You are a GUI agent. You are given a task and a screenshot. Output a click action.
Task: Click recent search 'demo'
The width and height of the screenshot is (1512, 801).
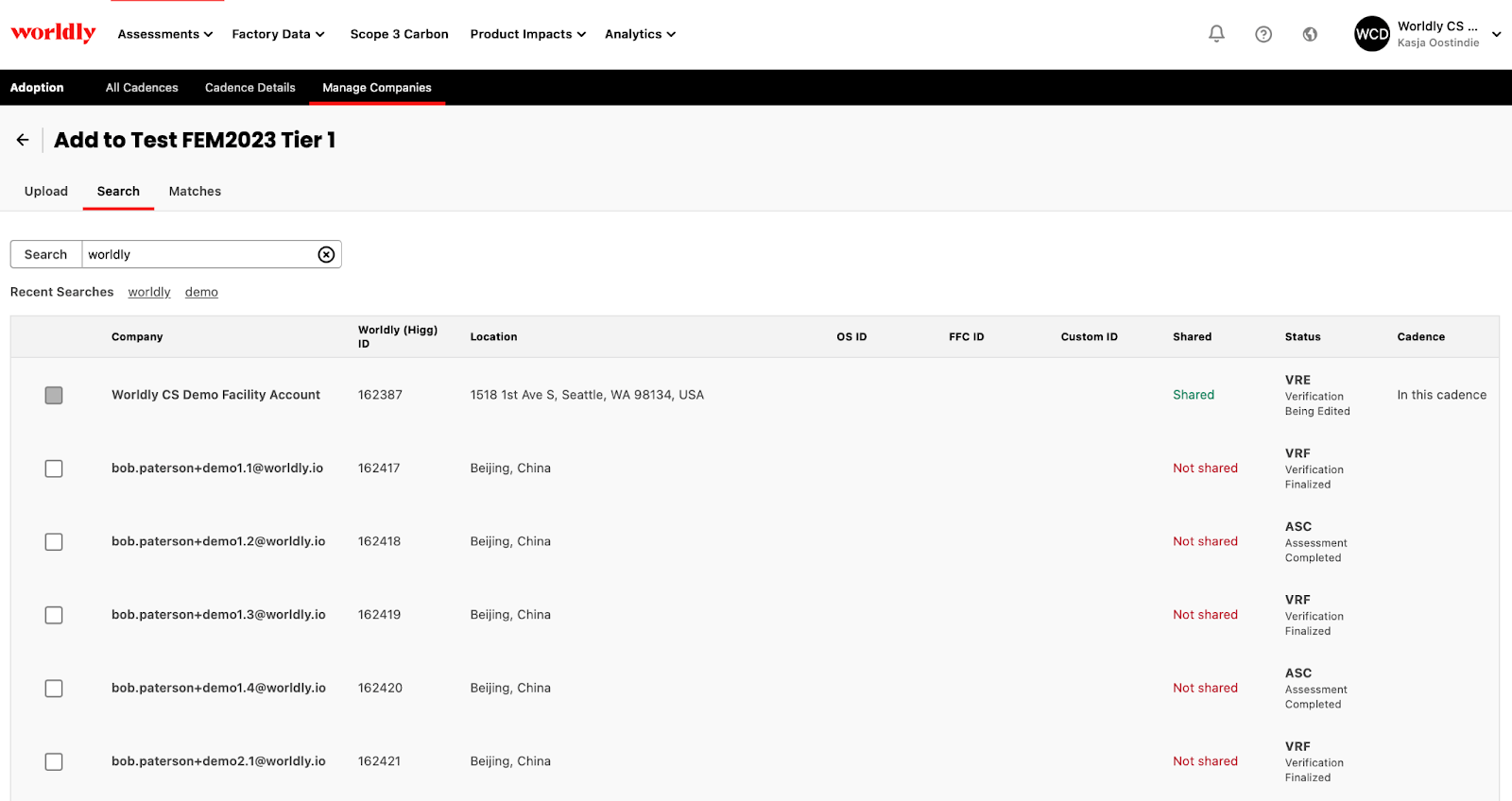(x=201, y=292)
